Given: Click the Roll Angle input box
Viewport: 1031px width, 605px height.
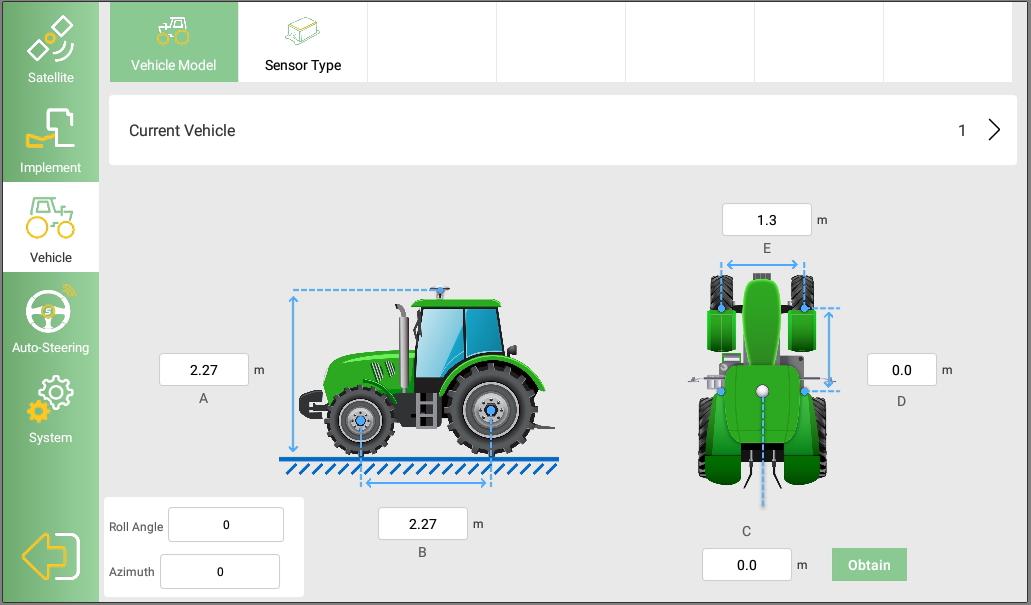Looking at the screenshot, I should tap(226, 525).
